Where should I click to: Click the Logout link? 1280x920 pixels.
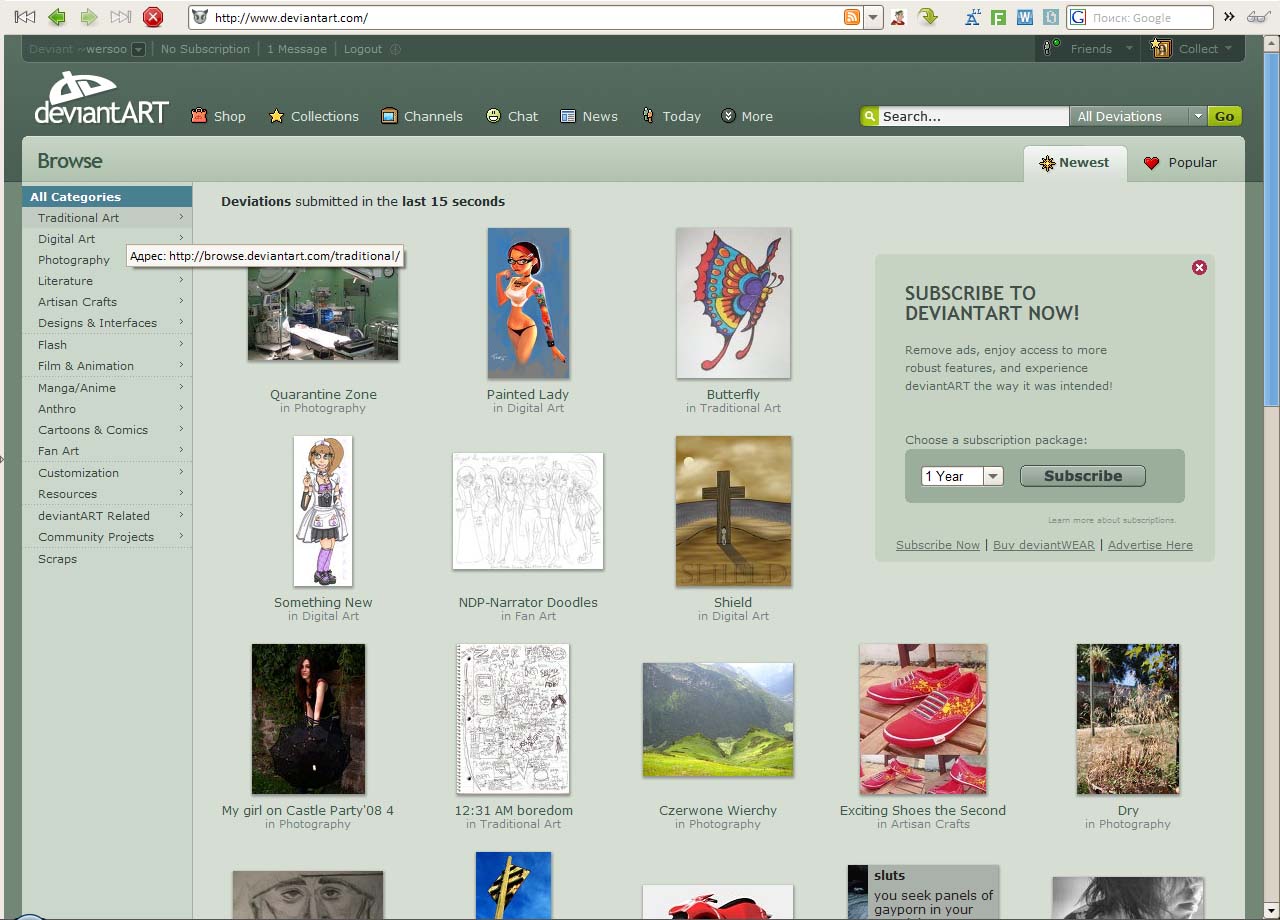tap(363, 49)
